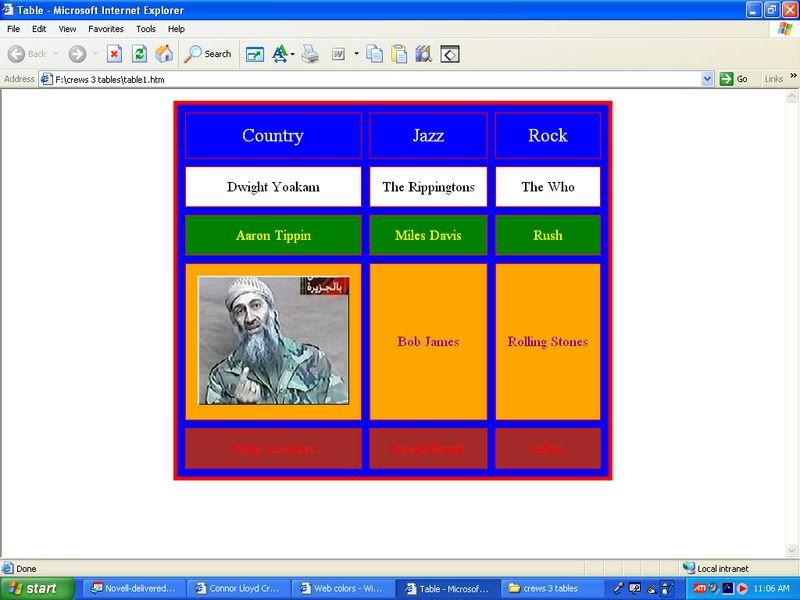Open the Tools menu
Image resolution: width=800 pixels, height=600 pixels.
pos(145,29)
